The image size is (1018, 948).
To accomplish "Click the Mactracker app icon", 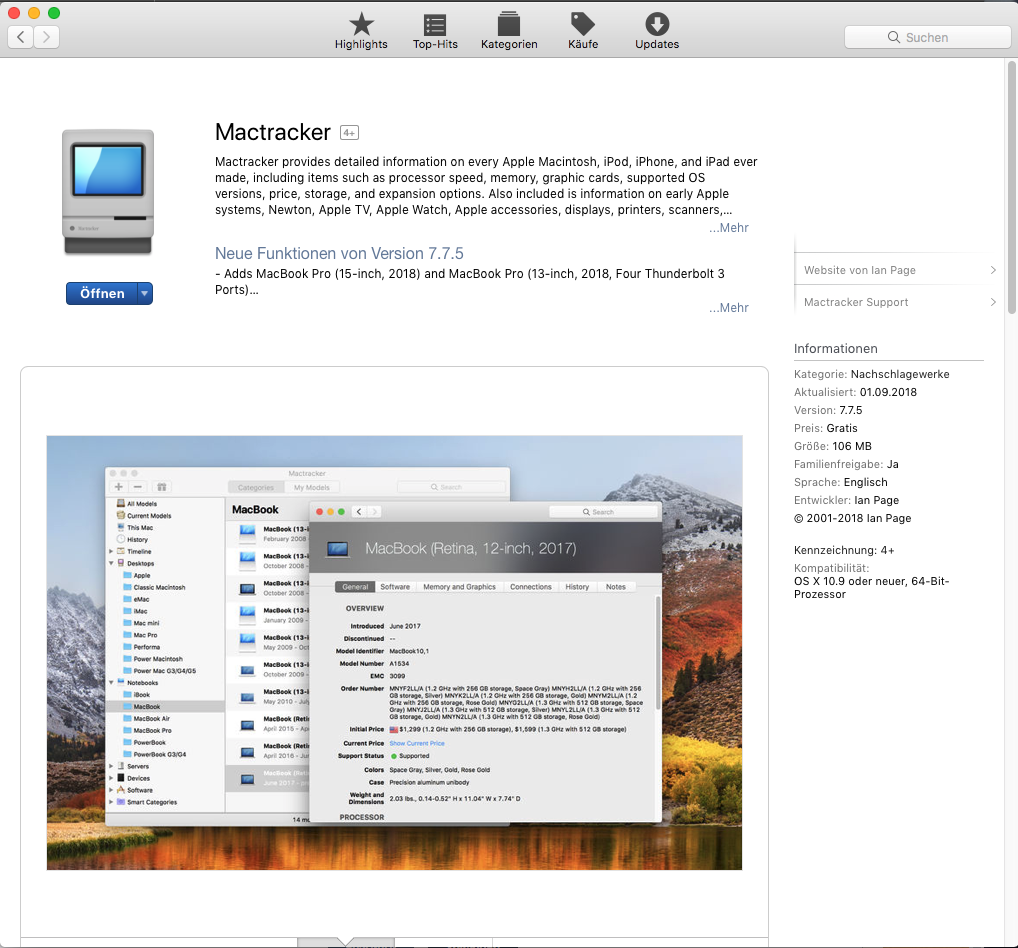I will pyautogui.click(x=108, y=192).
